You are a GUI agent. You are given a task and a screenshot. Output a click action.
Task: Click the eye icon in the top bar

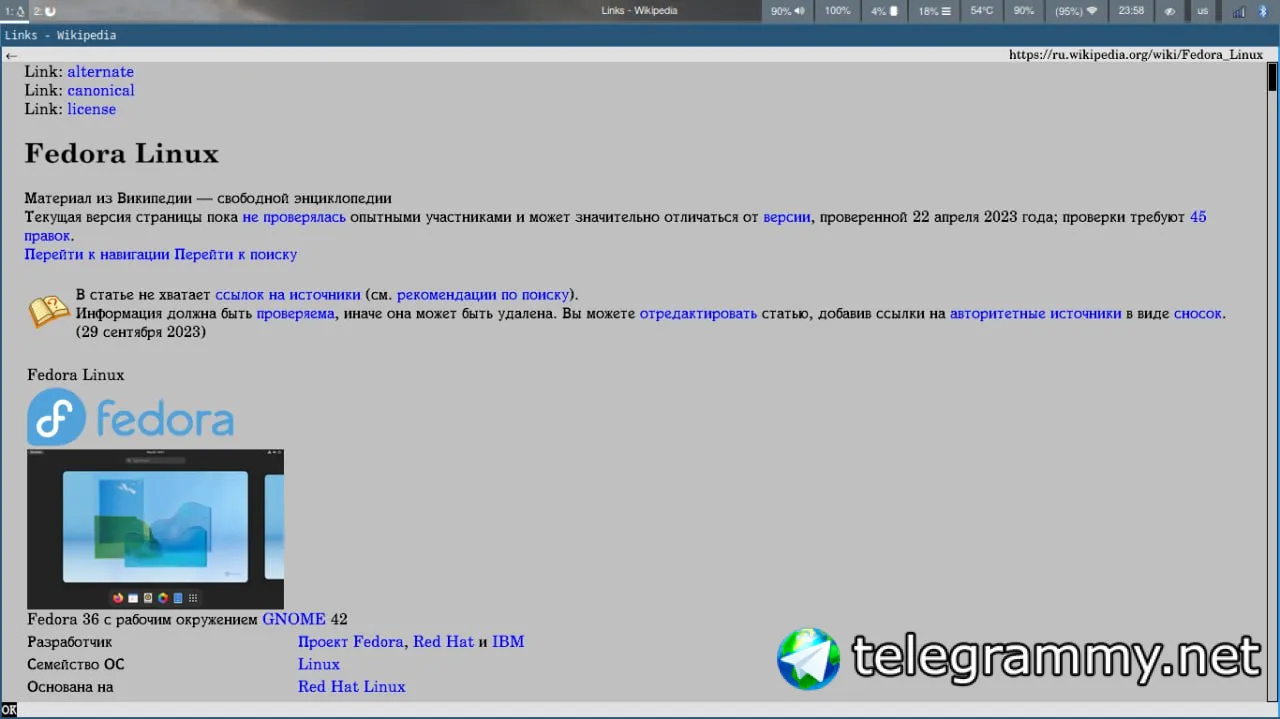[x=1169, y=11]
